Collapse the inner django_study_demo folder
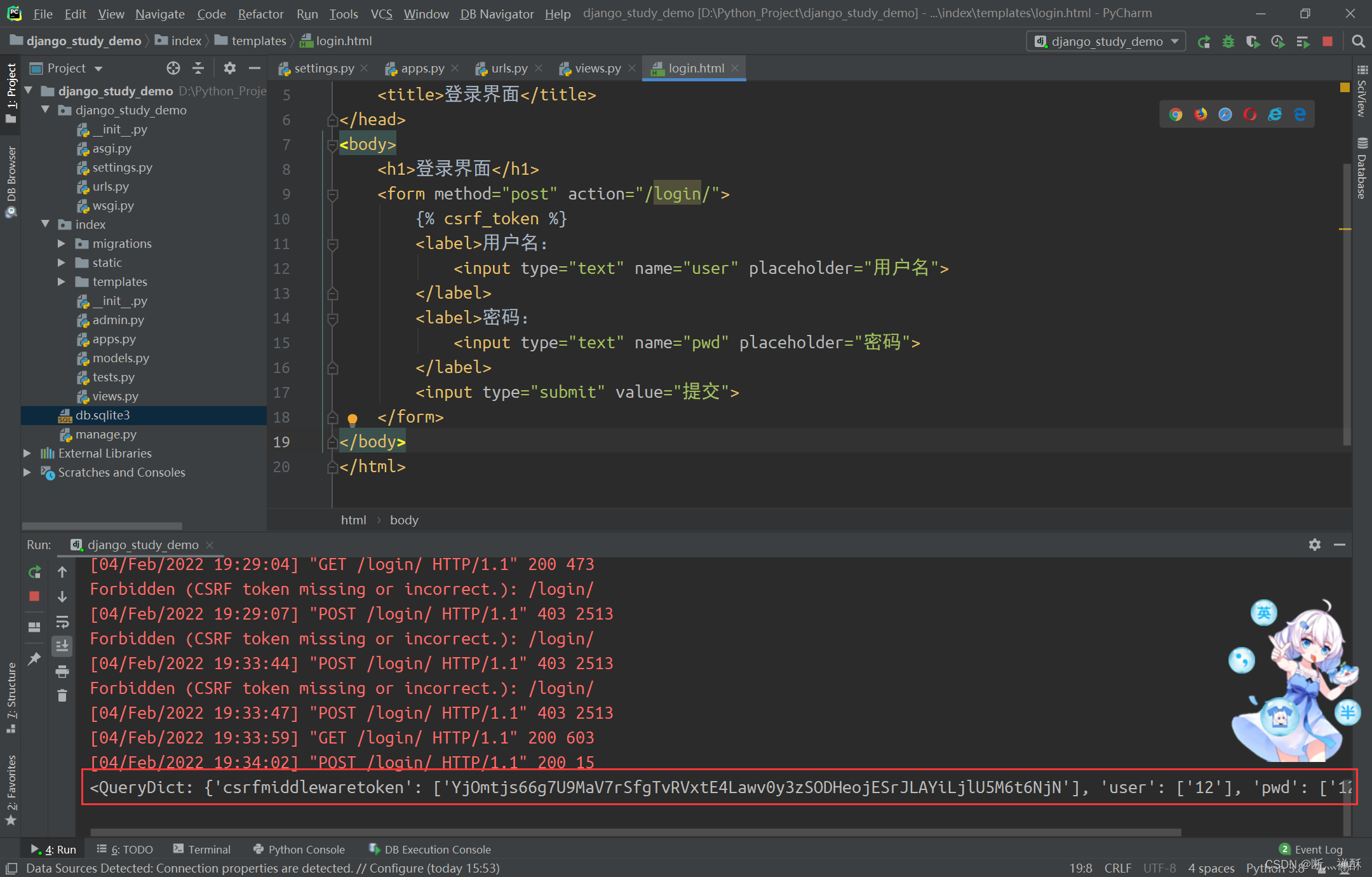The height and width of the screenshot is (877, 1372). coord(46,110)
